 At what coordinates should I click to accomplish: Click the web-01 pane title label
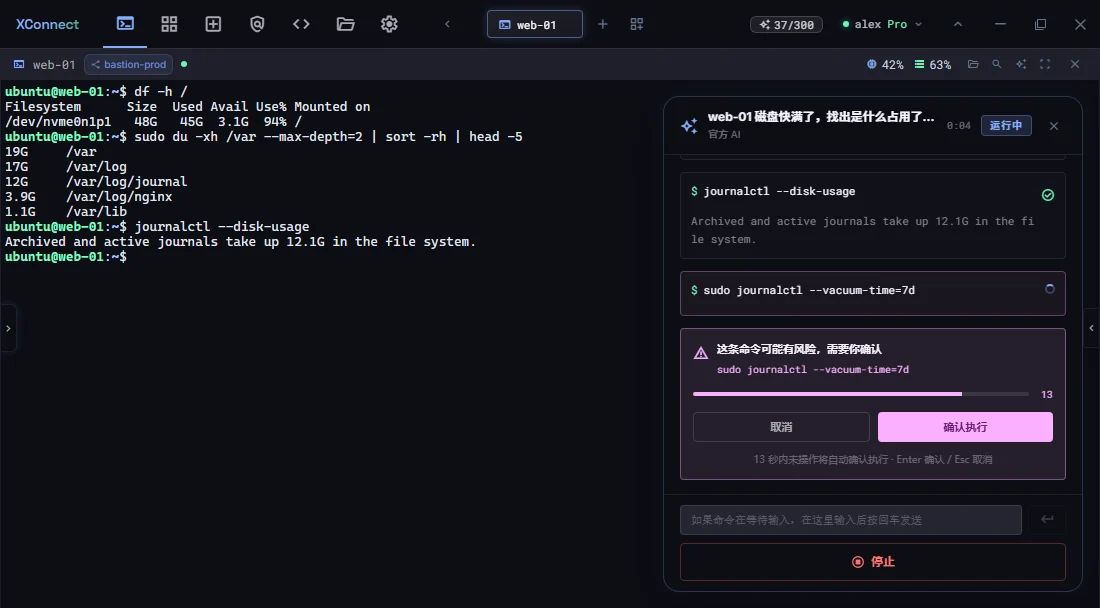pos(53,65)
